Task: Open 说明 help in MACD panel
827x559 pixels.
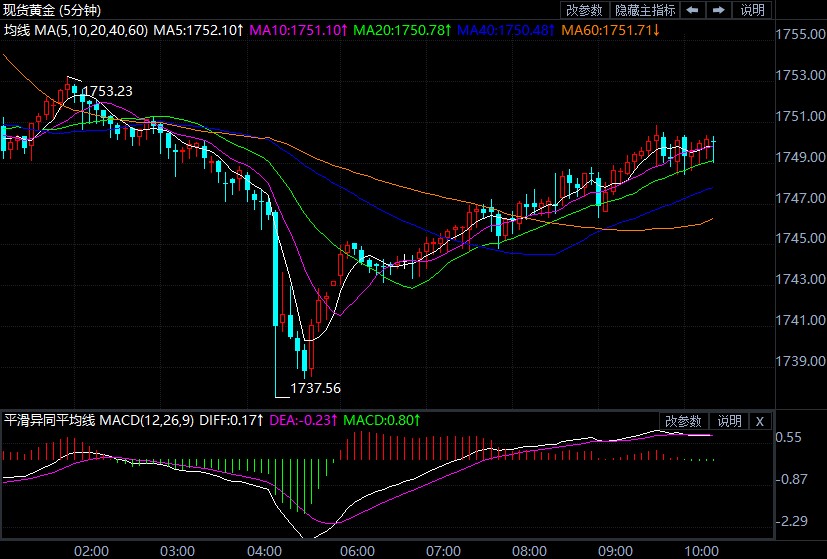Action: pos(729,421)
